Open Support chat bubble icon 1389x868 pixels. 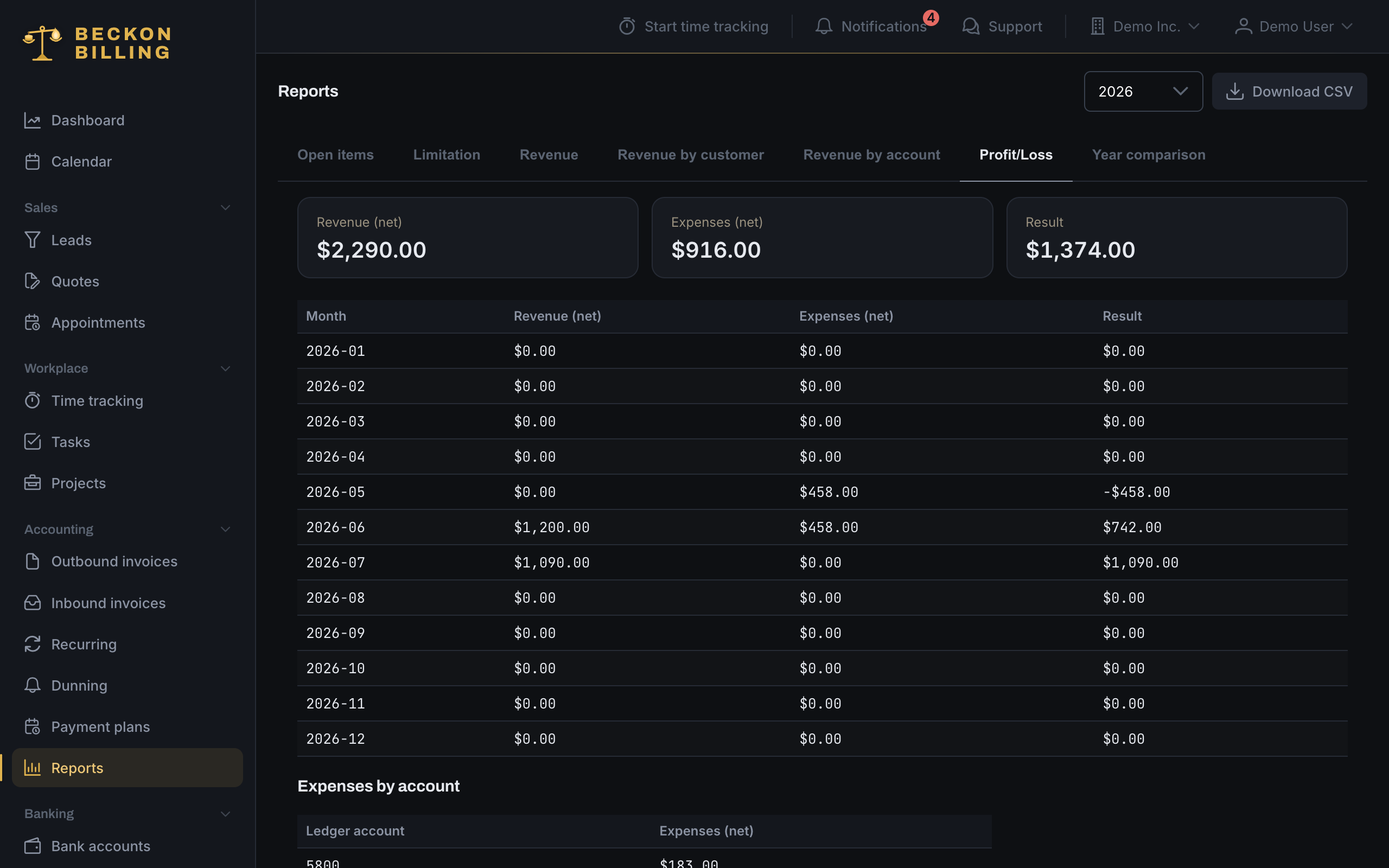971,27
